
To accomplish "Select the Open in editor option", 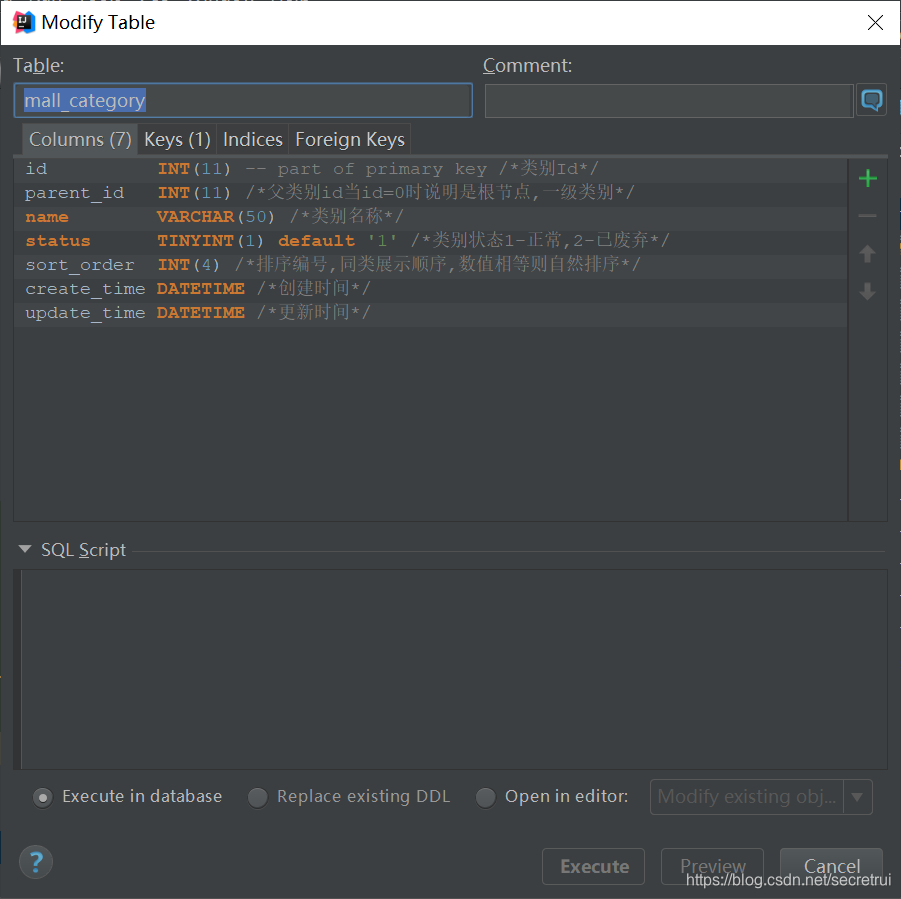I will click(485, 797).
